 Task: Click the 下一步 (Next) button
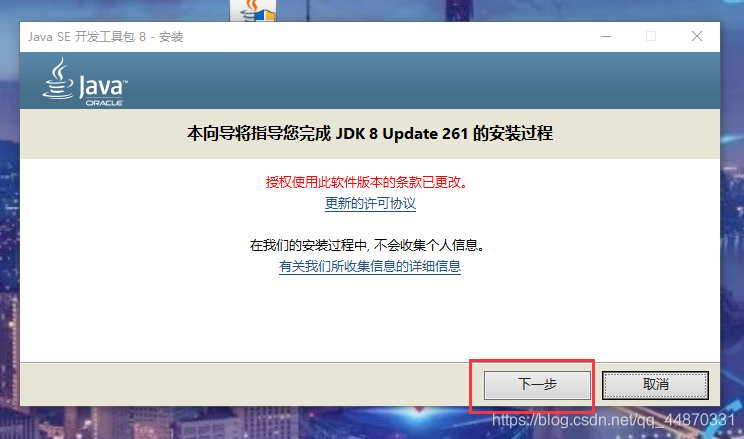pyautogui.click(x=537, y=384)
